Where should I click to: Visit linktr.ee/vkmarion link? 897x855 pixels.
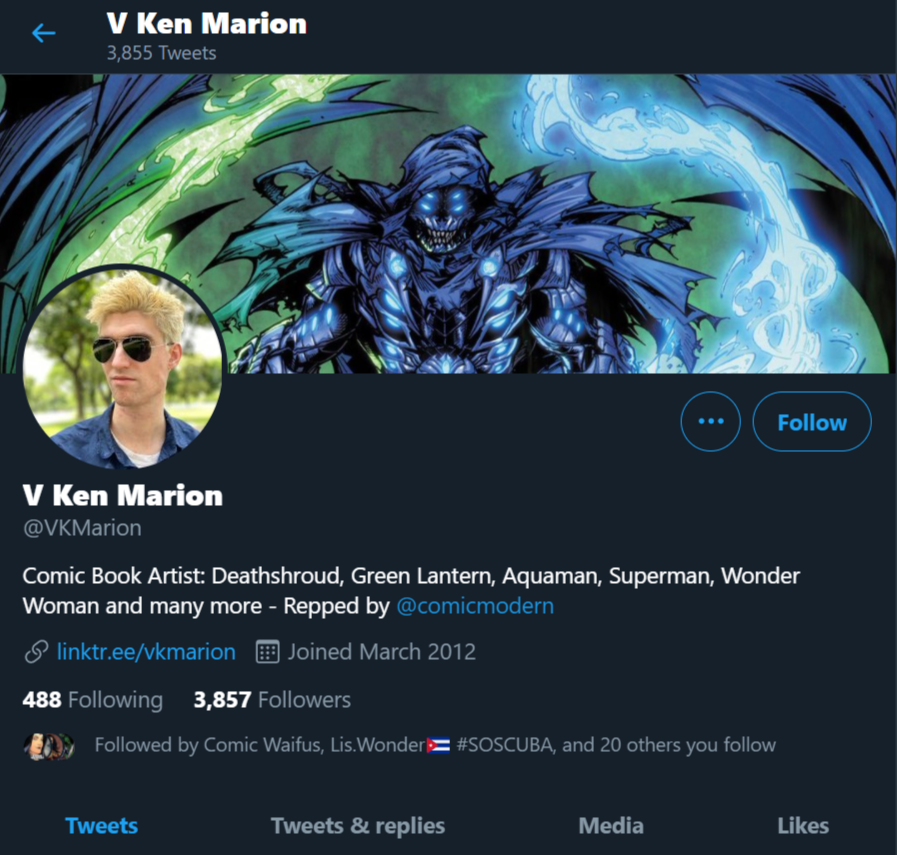tap(146, 651)
